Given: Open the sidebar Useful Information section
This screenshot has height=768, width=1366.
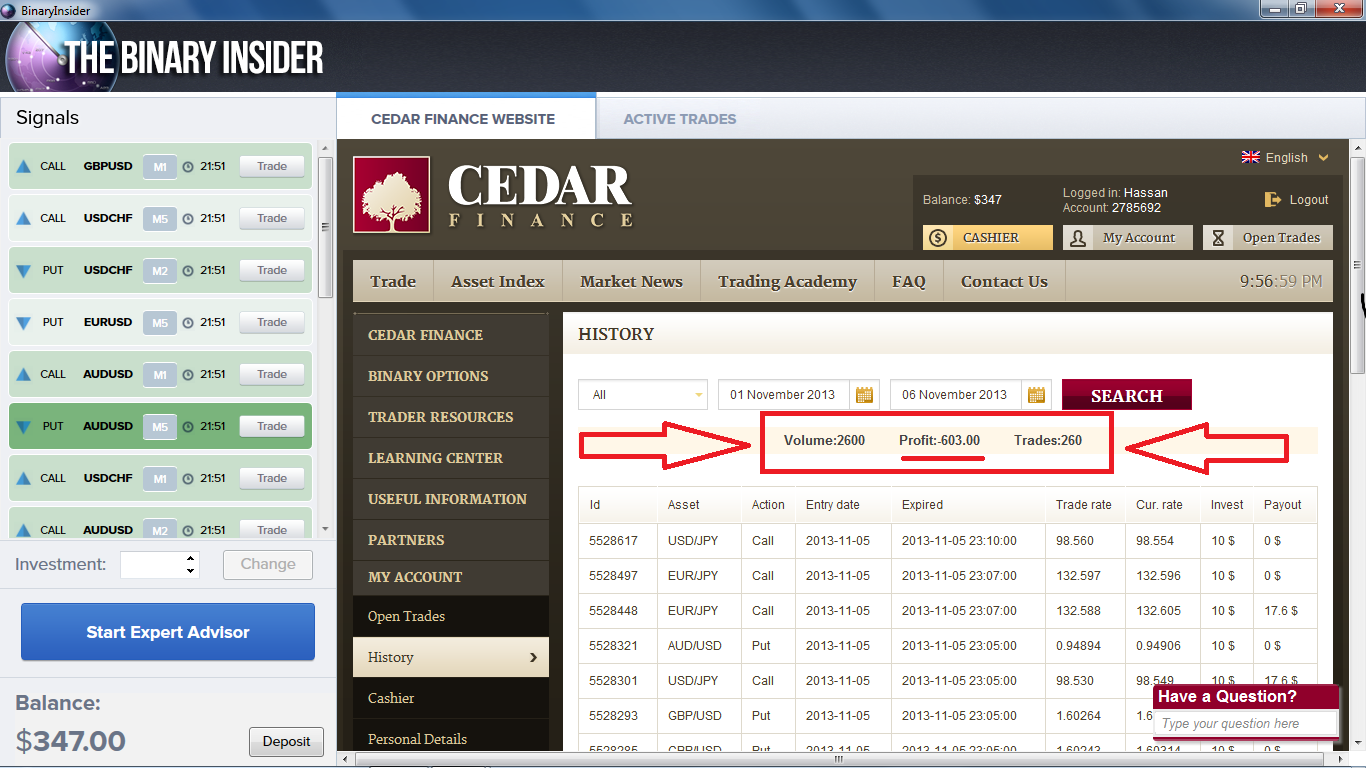Looking at the screenshot, I should 451,499.
